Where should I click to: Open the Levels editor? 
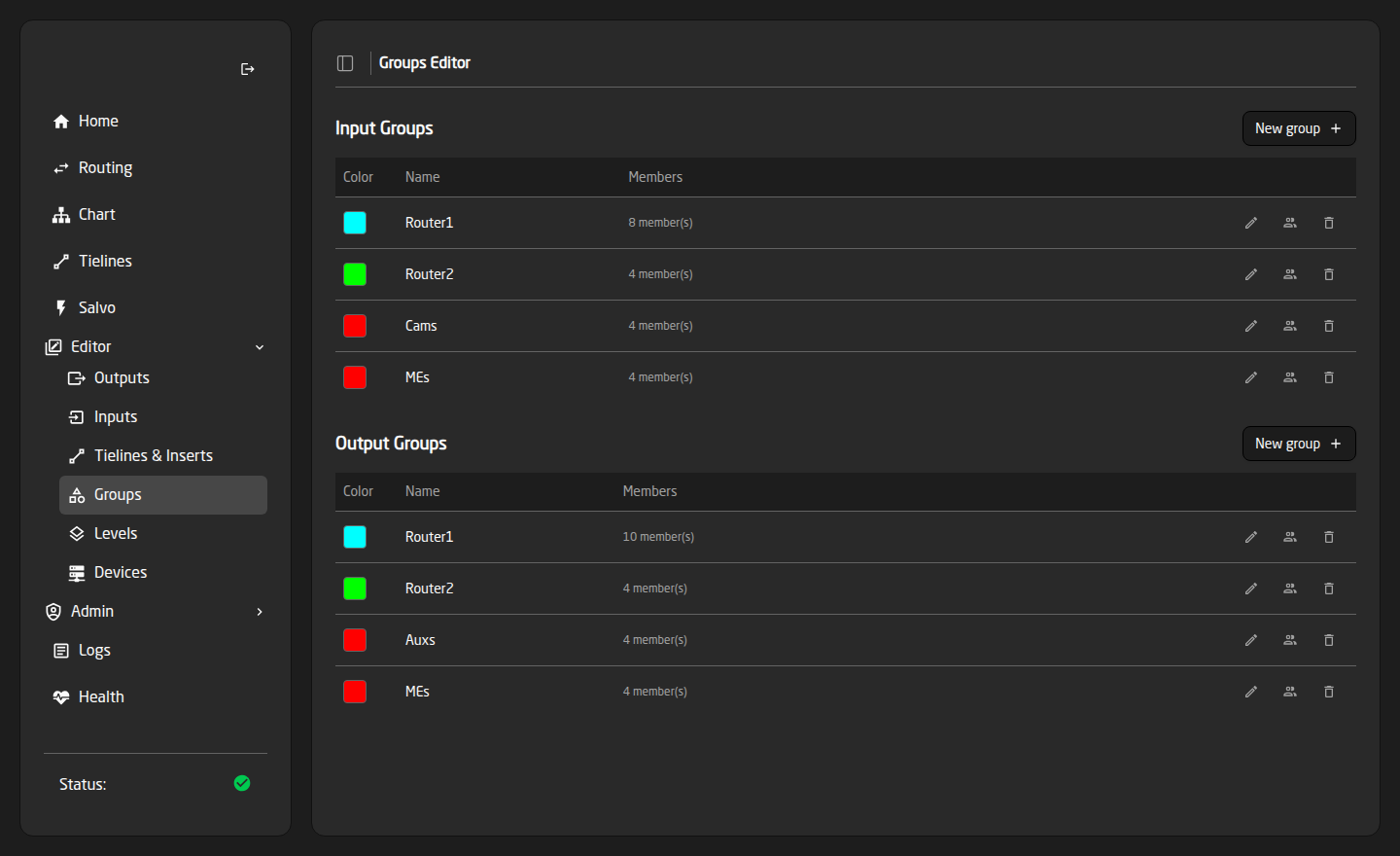pyautogui.click(x=163, y=534)
